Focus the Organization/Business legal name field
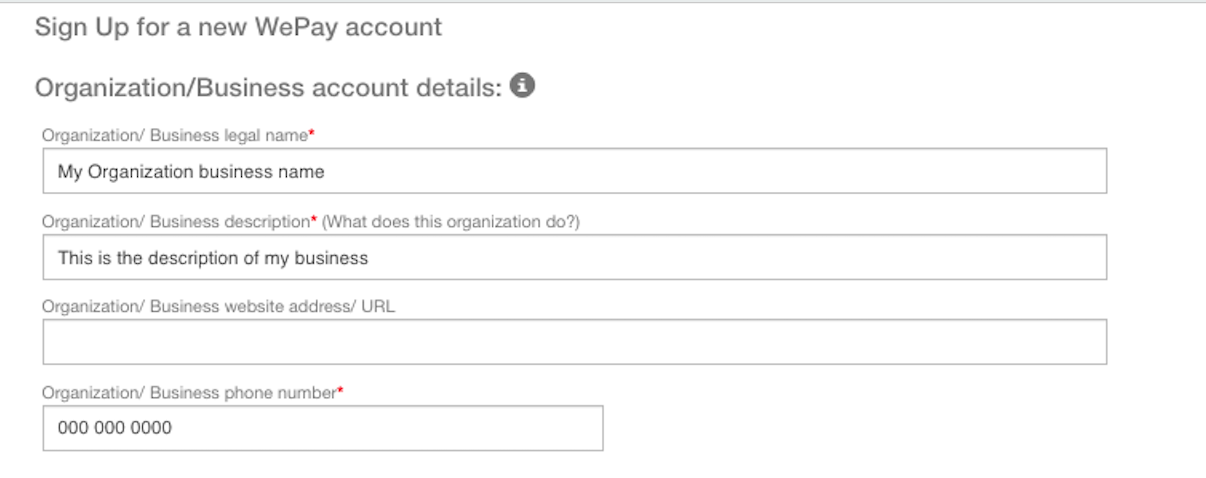This screenshot has height=478, width=1206. click(x=574, y=171)
